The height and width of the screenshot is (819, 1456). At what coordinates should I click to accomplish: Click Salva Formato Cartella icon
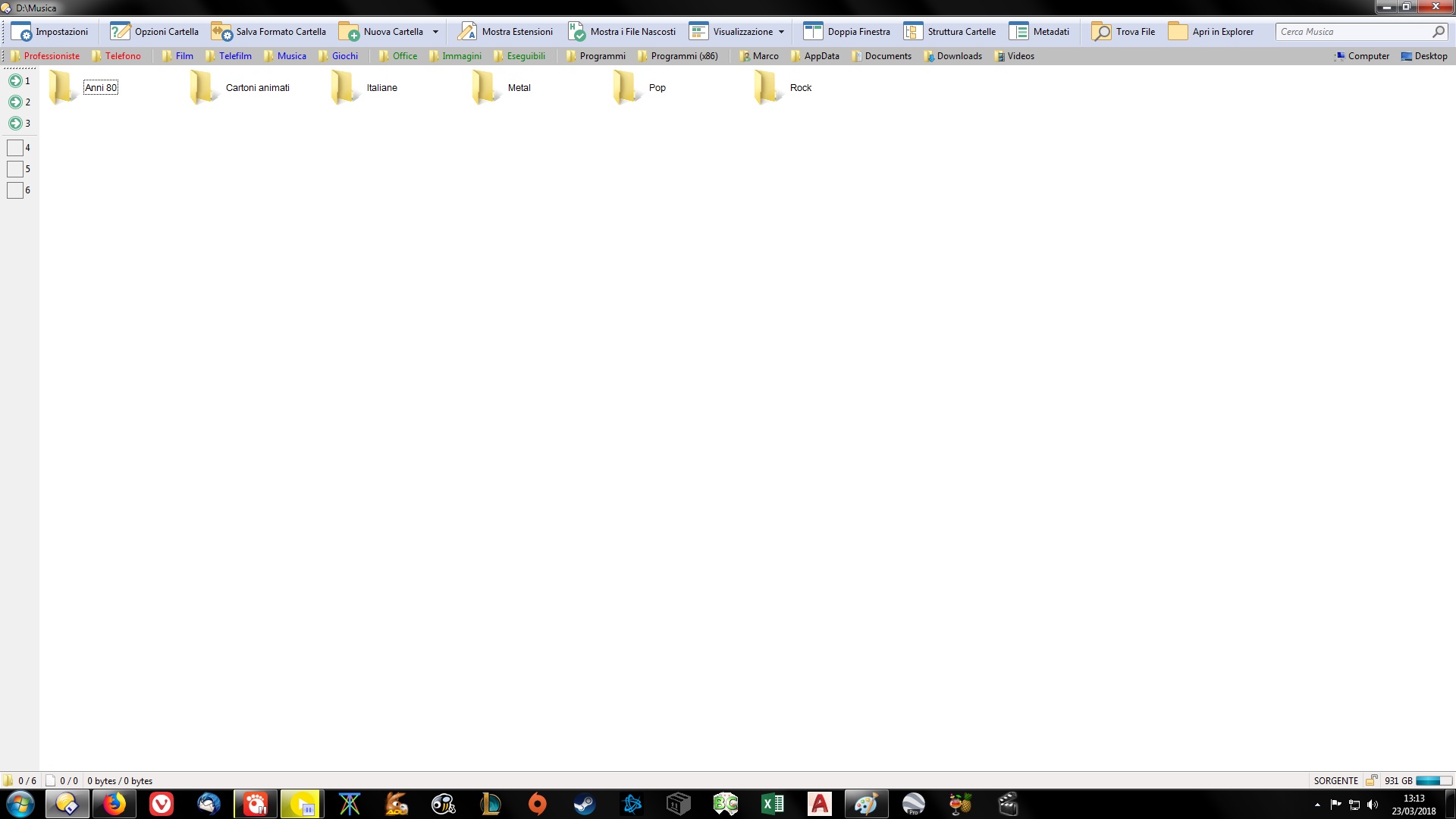click(221, 32)
